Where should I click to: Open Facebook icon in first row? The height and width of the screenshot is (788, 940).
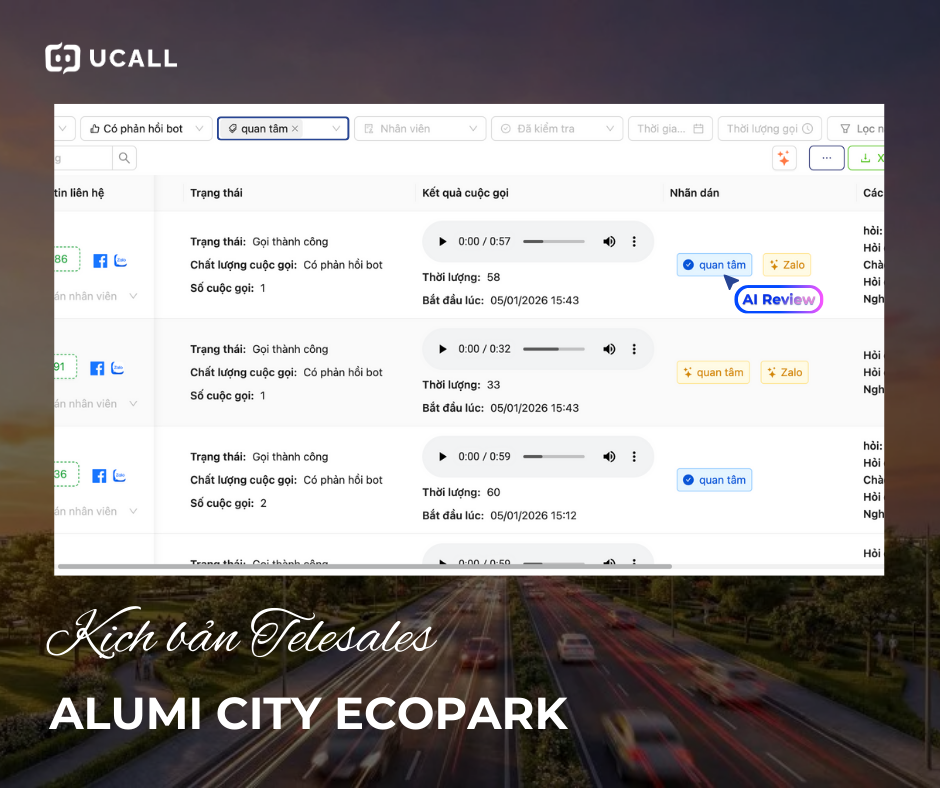100,261
